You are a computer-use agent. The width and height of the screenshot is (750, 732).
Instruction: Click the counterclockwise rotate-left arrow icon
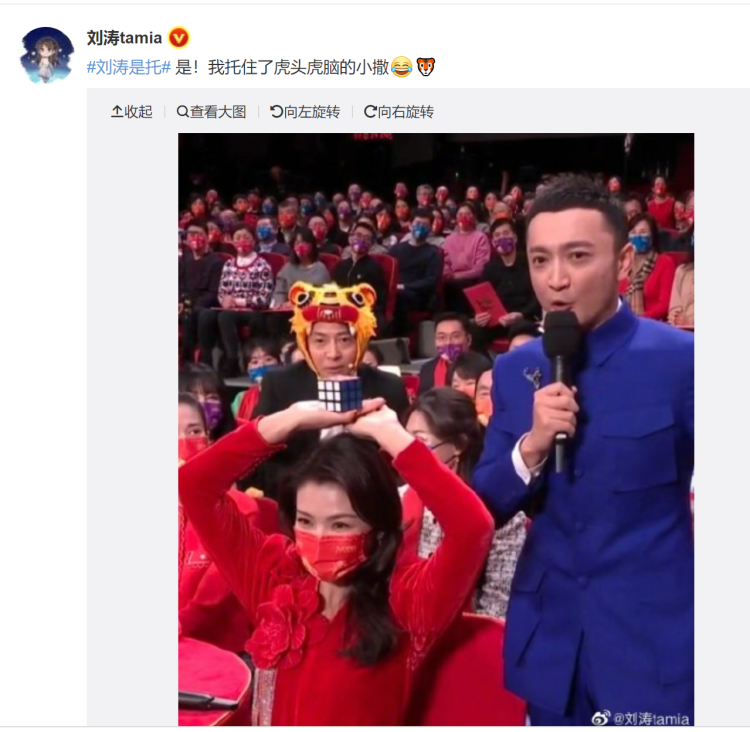click(276, 112)
